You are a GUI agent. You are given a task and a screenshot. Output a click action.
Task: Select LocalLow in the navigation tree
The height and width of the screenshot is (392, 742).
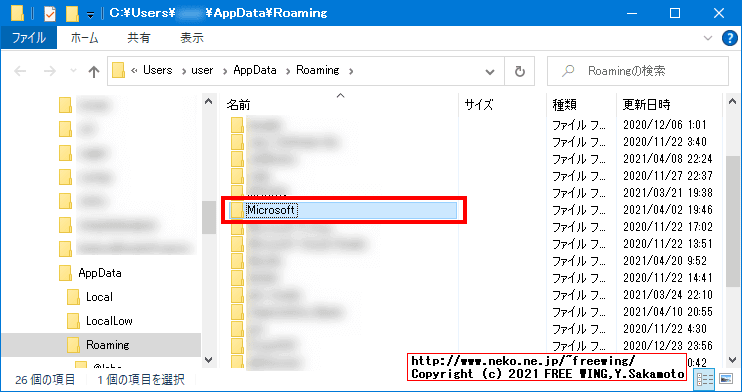click(x=109, y=321)
